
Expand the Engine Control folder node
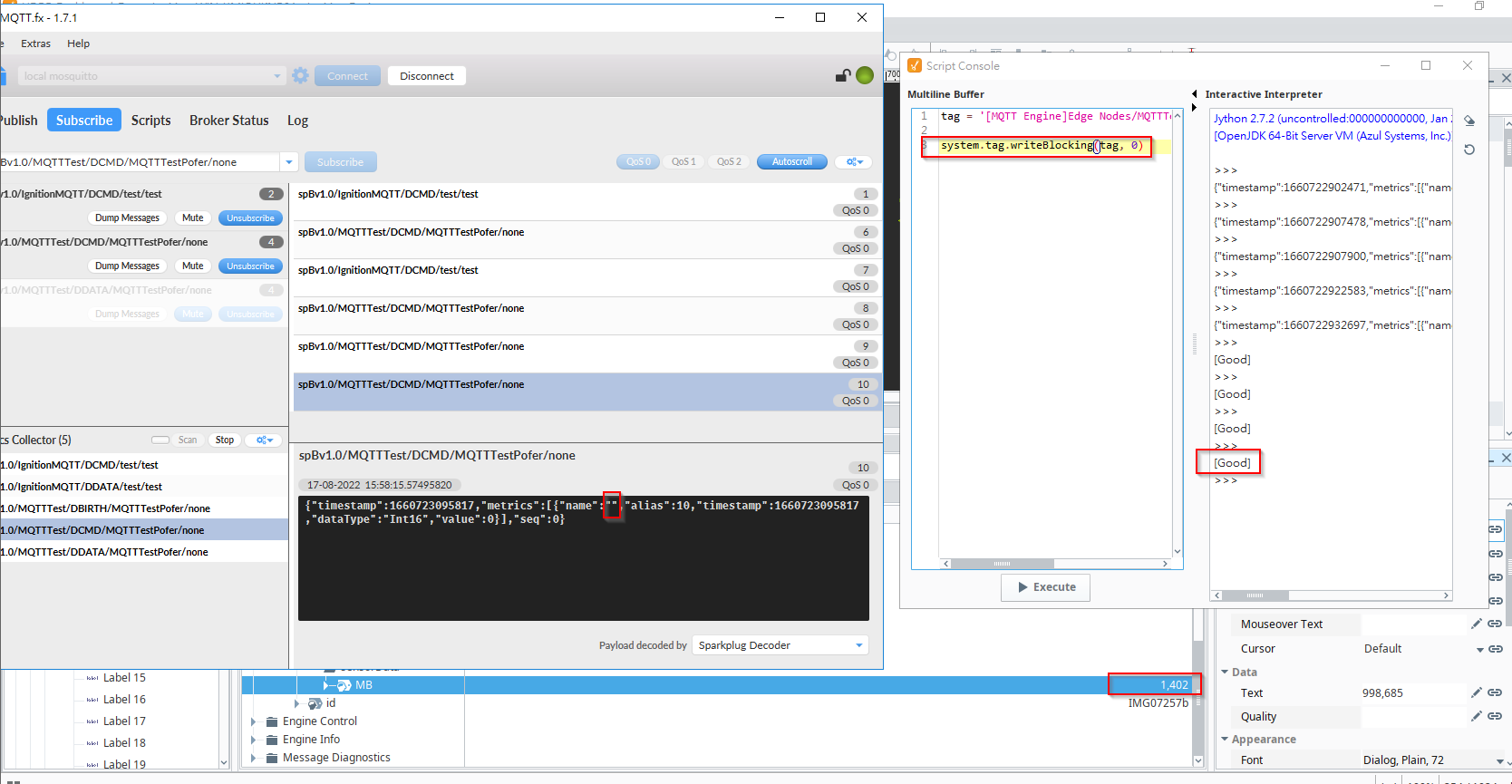tap(254, 721)
